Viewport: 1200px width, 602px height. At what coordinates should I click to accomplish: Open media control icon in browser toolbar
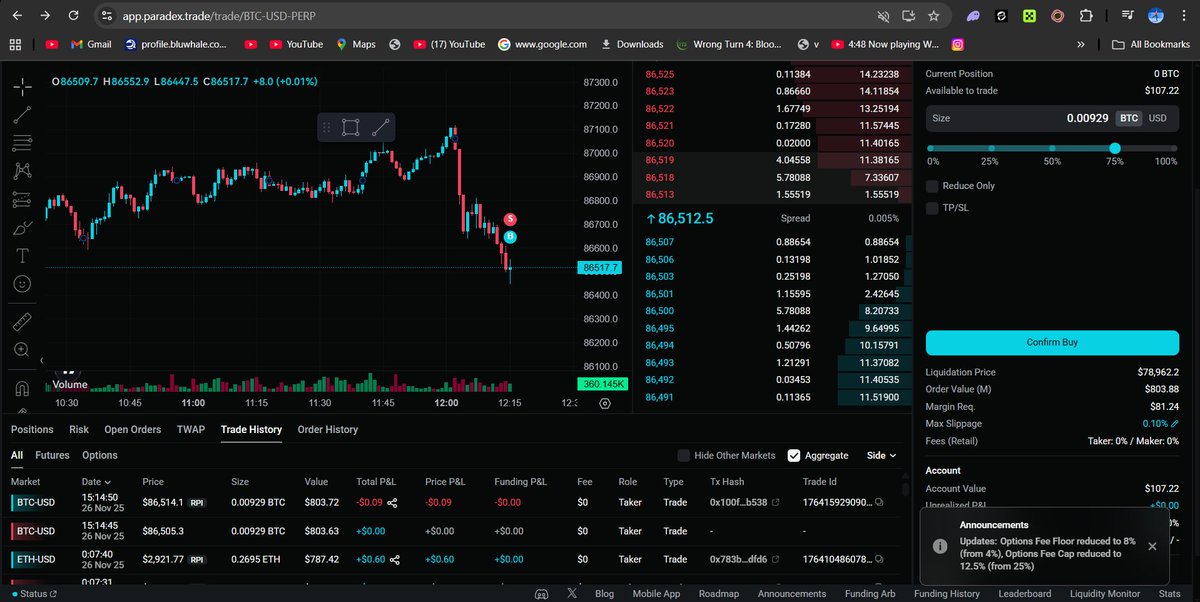pyautogui.click(x=1128, y=16)
